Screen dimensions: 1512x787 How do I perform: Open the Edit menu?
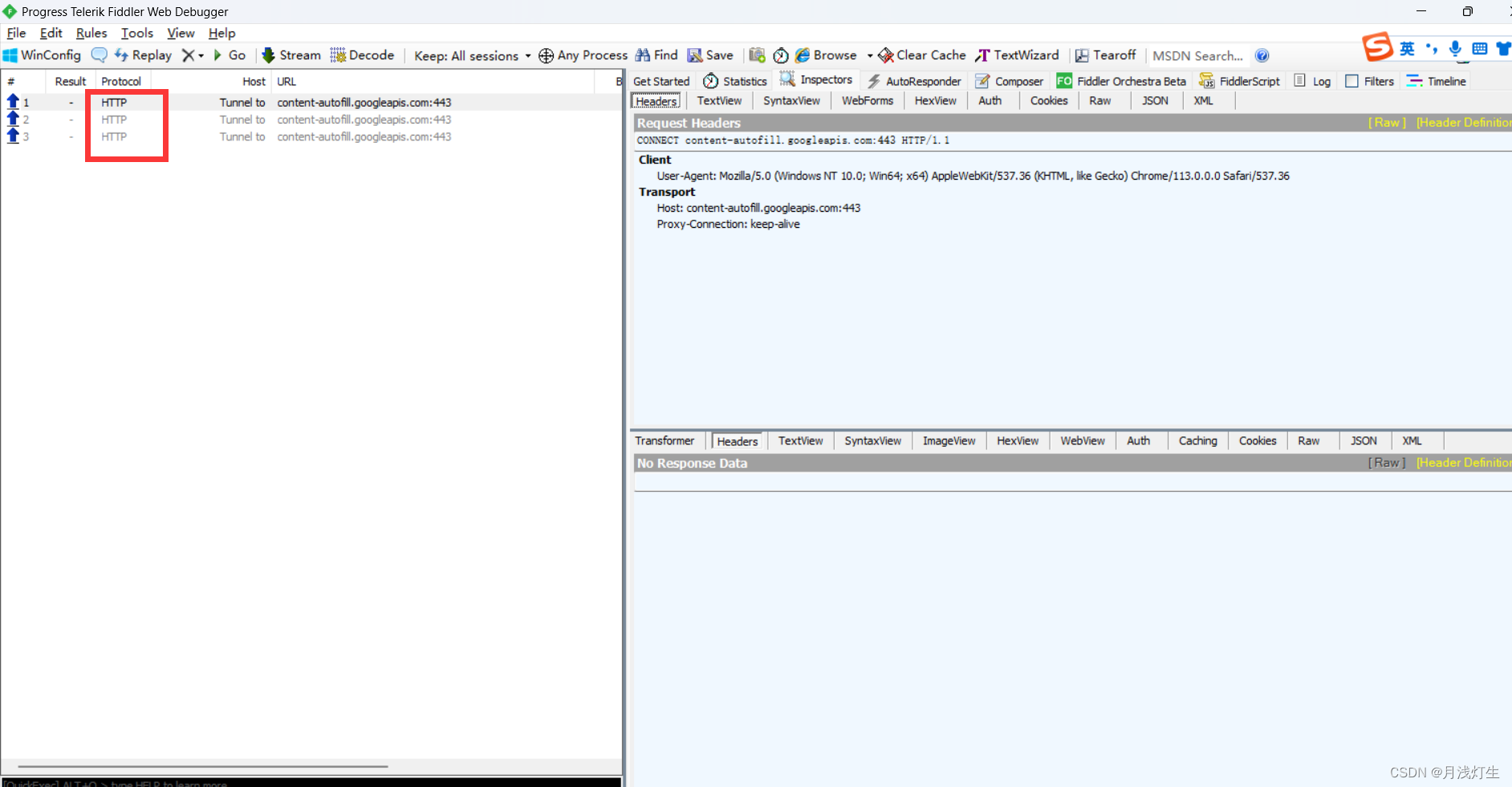coord(51,33)
